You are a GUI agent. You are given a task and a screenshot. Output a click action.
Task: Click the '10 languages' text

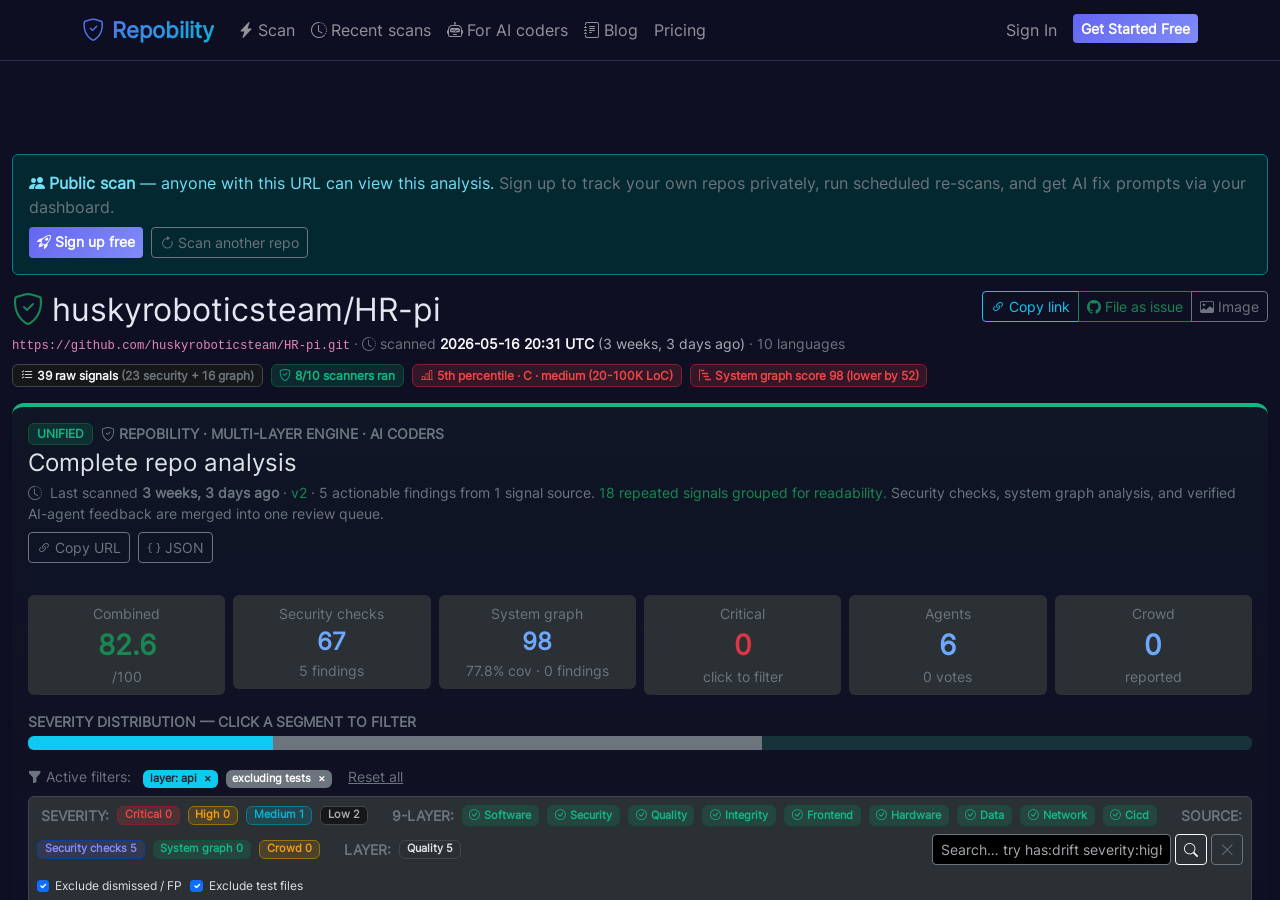point(801,344)
